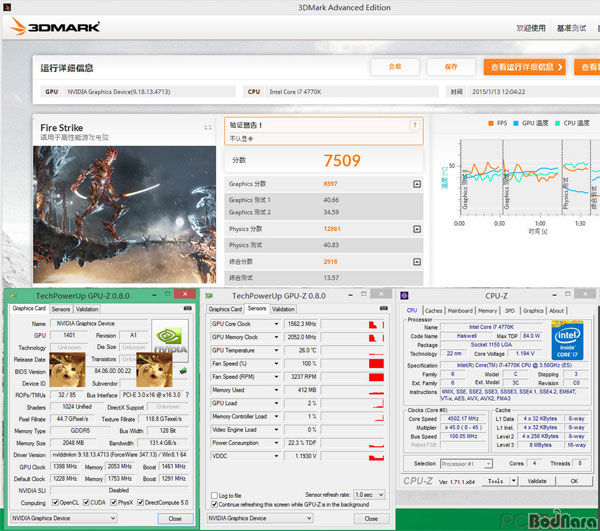Viewport: 600px width, 531px height.
Task: Uncheck Continue refreshing while GPU-Z in background
Action: click(214, 505)
